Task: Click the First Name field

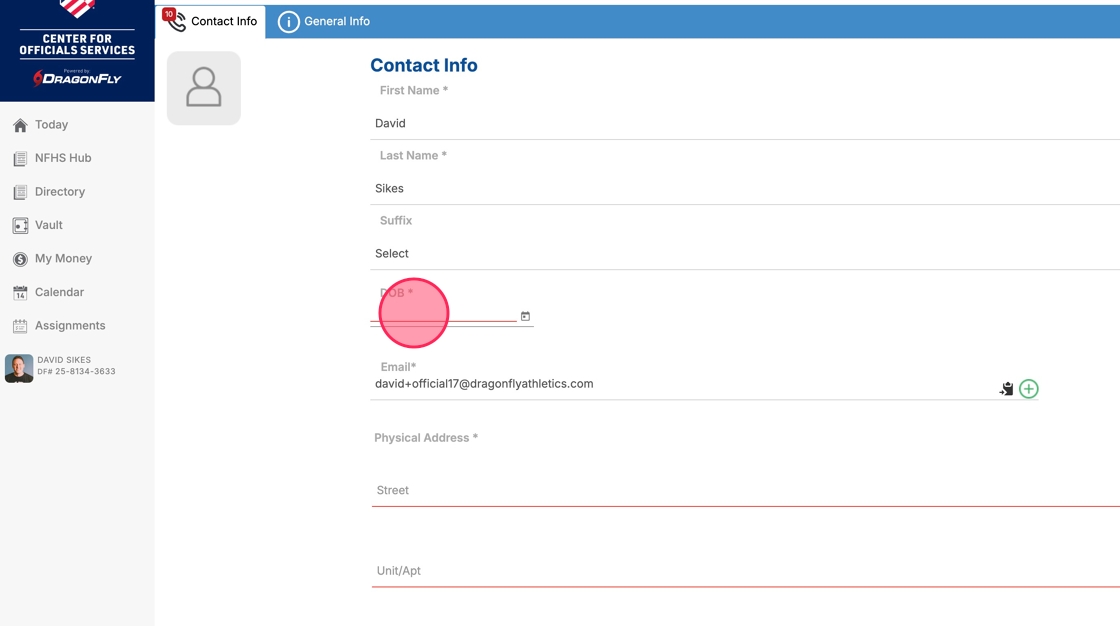Action: pyautogui.click(x=744, y=123)
